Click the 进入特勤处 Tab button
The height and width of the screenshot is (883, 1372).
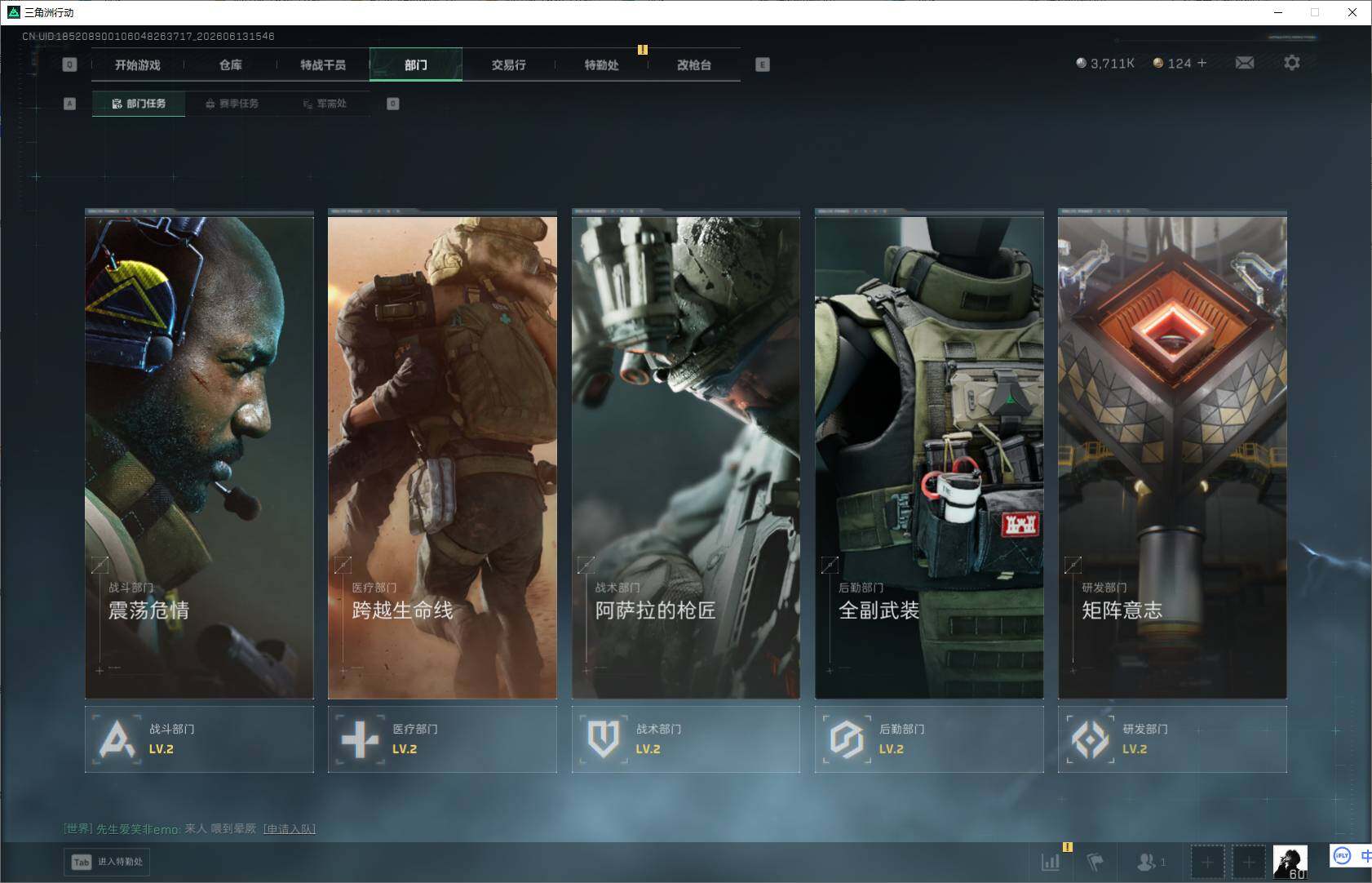(x=108, y=862)
